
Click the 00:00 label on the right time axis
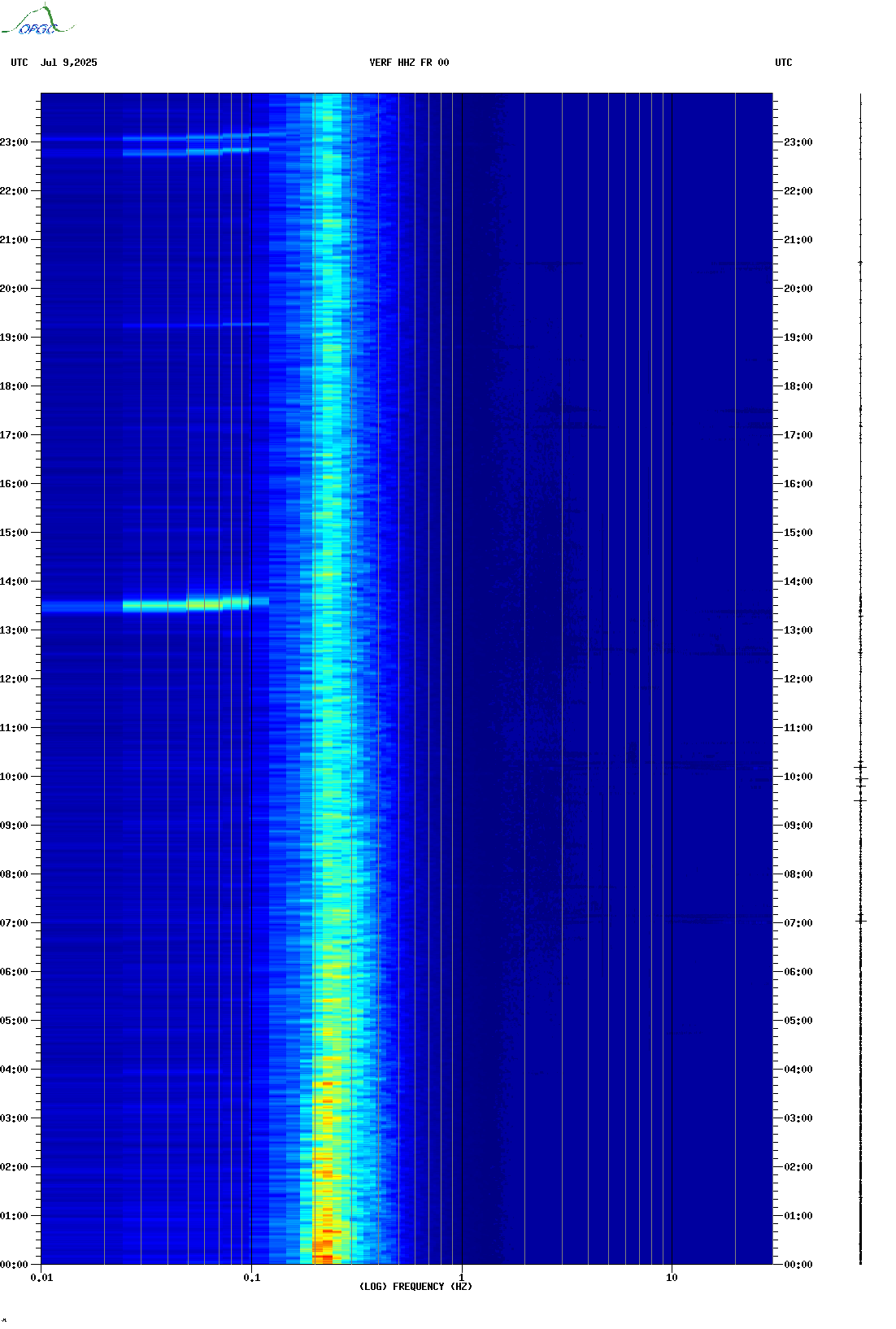(798, 1265)
